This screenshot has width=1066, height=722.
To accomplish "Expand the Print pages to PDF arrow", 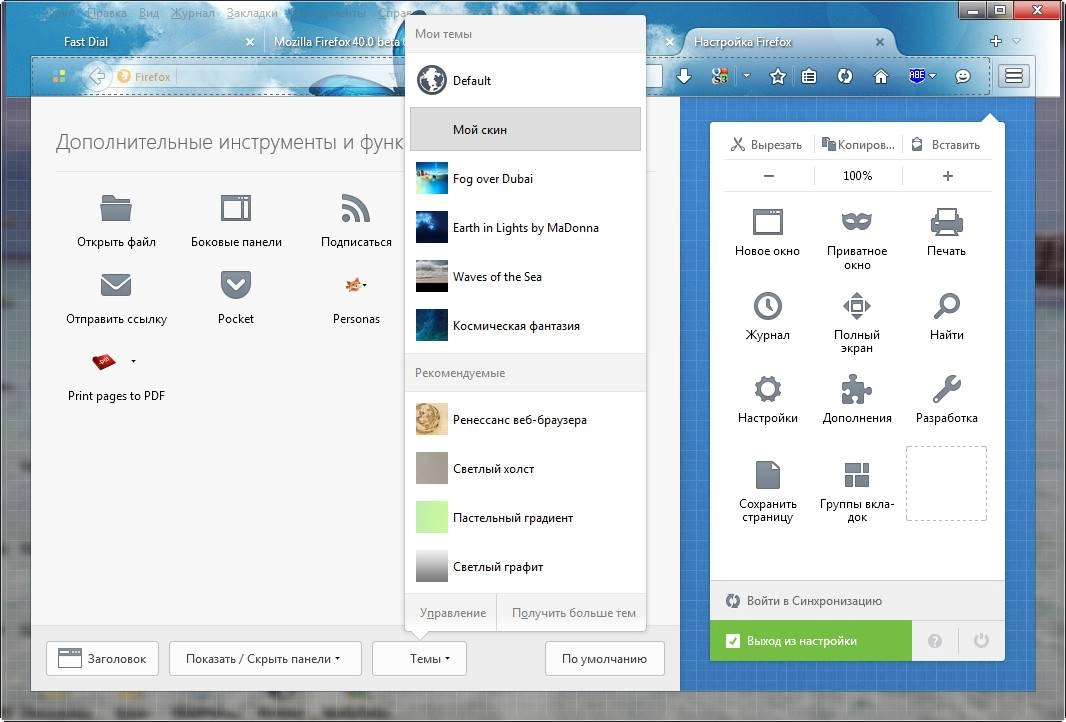I will pyautogui.click(x=133, y=361).
